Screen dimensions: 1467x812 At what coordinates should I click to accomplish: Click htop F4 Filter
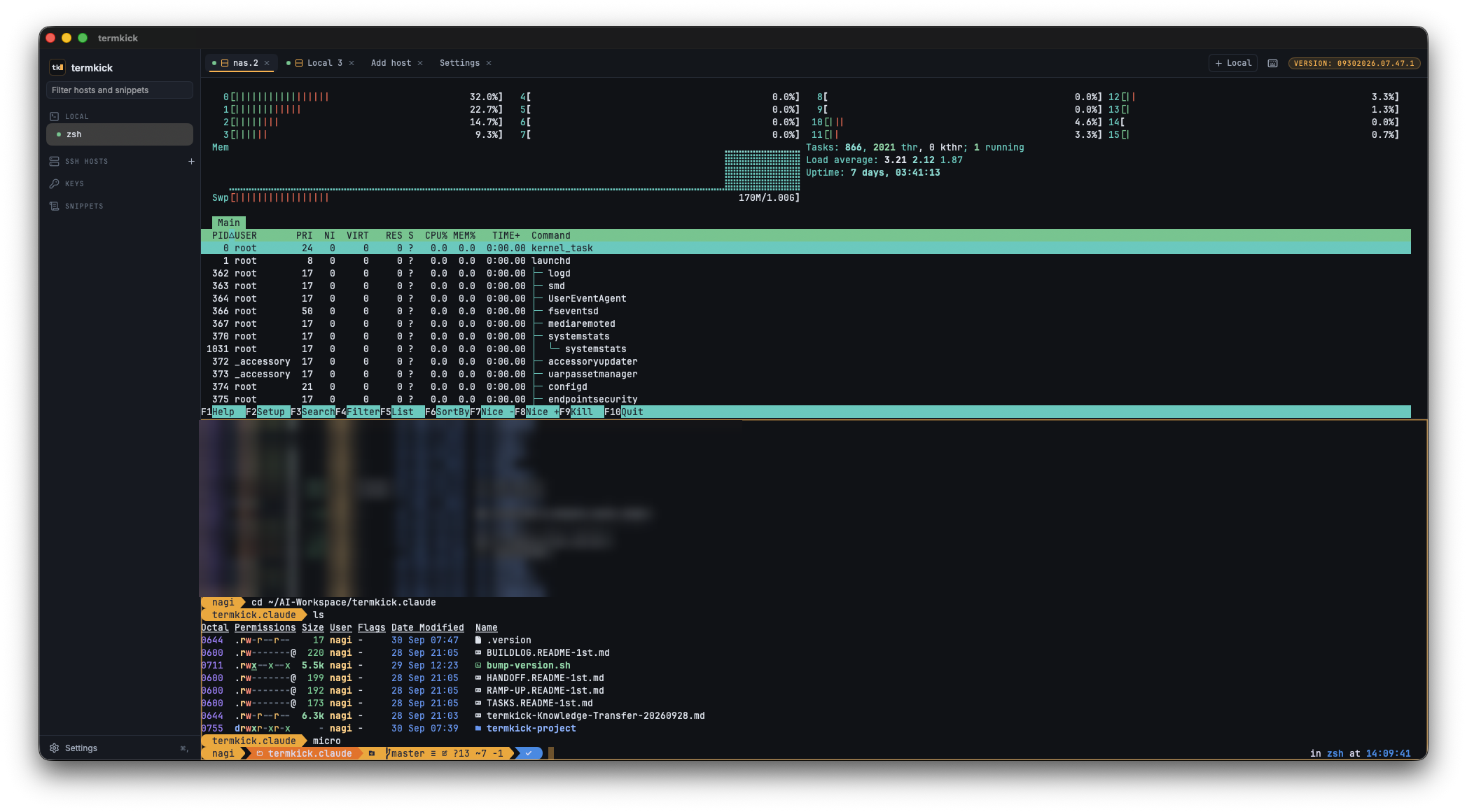[x=358, y=412]
